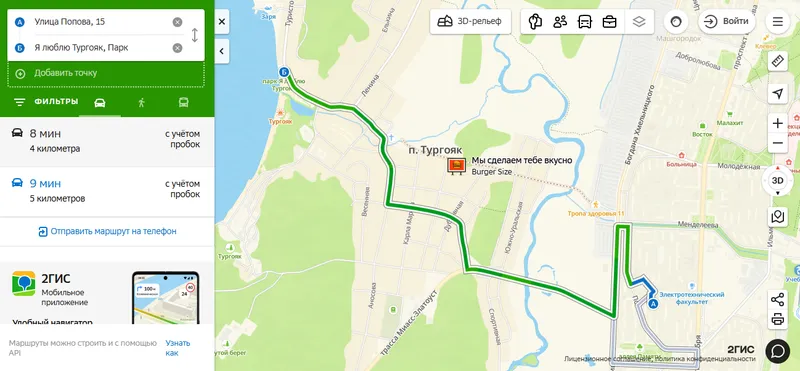Select the car route mode tab
800x371 pixels.
click(100, 103)
